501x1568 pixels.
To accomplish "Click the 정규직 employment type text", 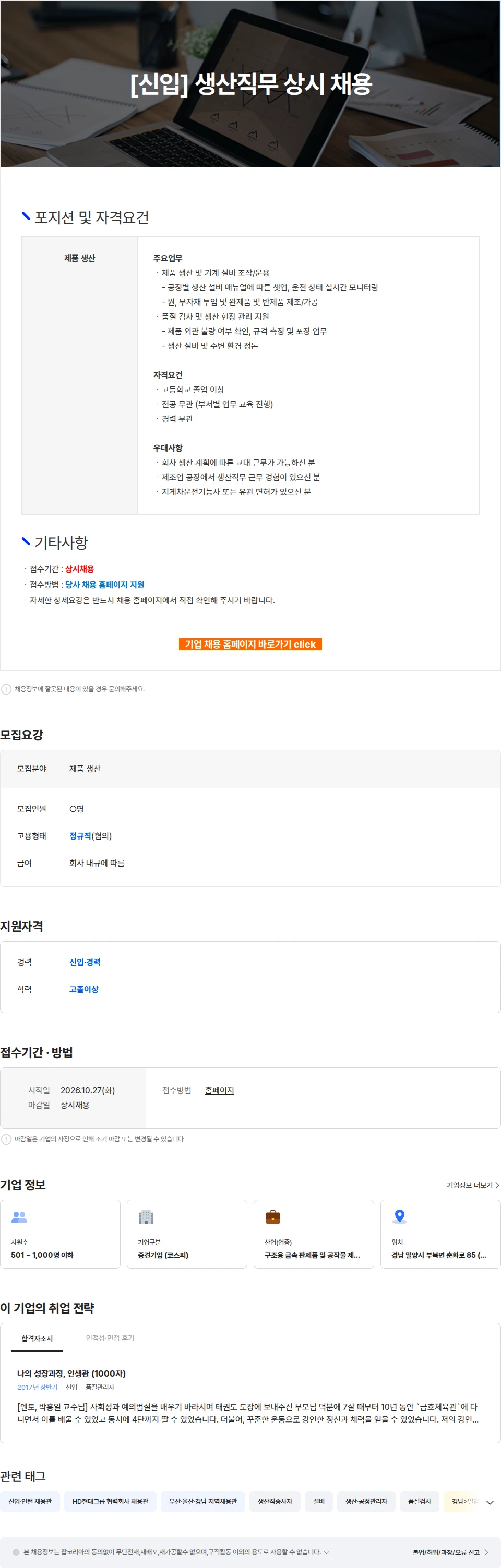I will (80, 836).
